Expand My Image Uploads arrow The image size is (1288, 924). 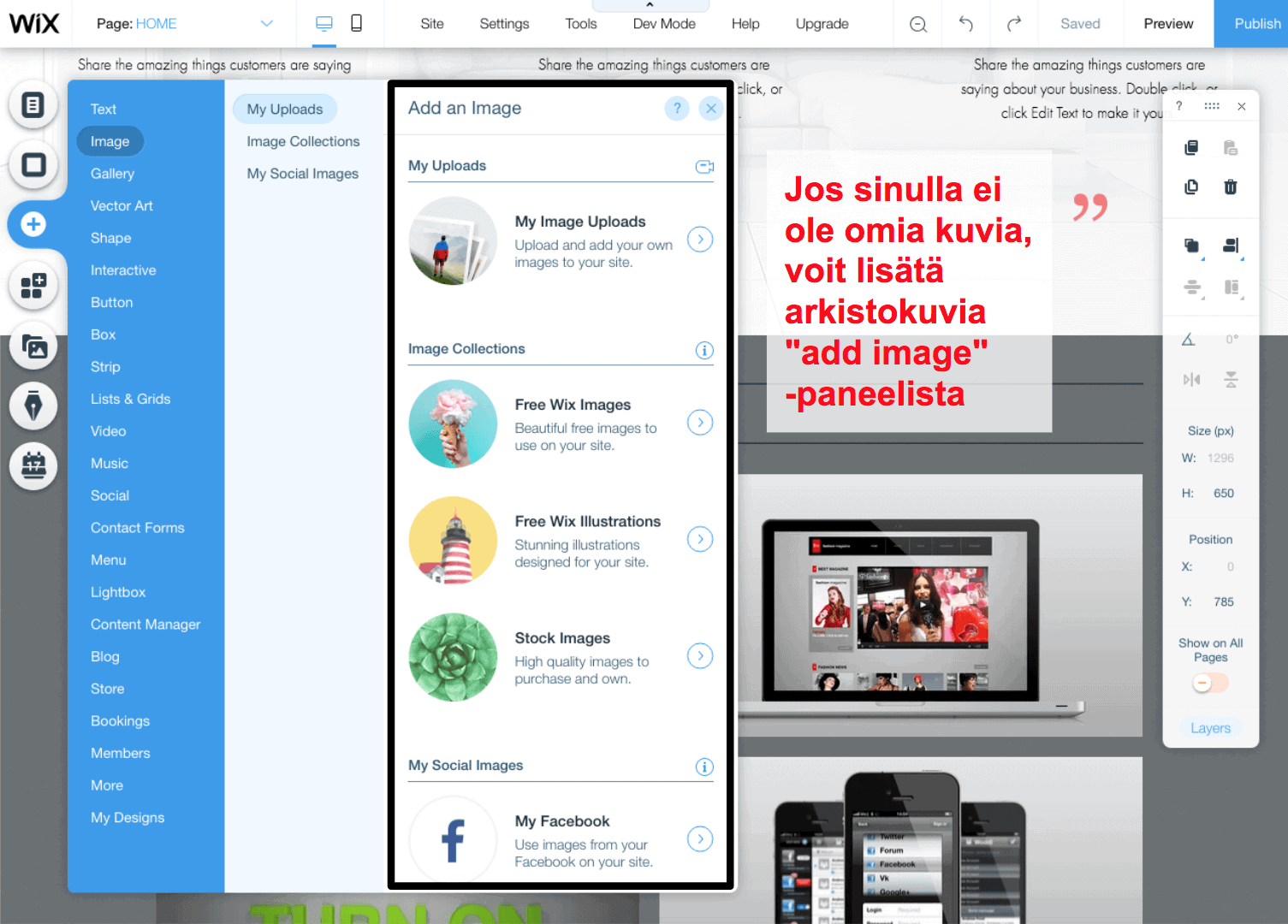coord(700,240)
